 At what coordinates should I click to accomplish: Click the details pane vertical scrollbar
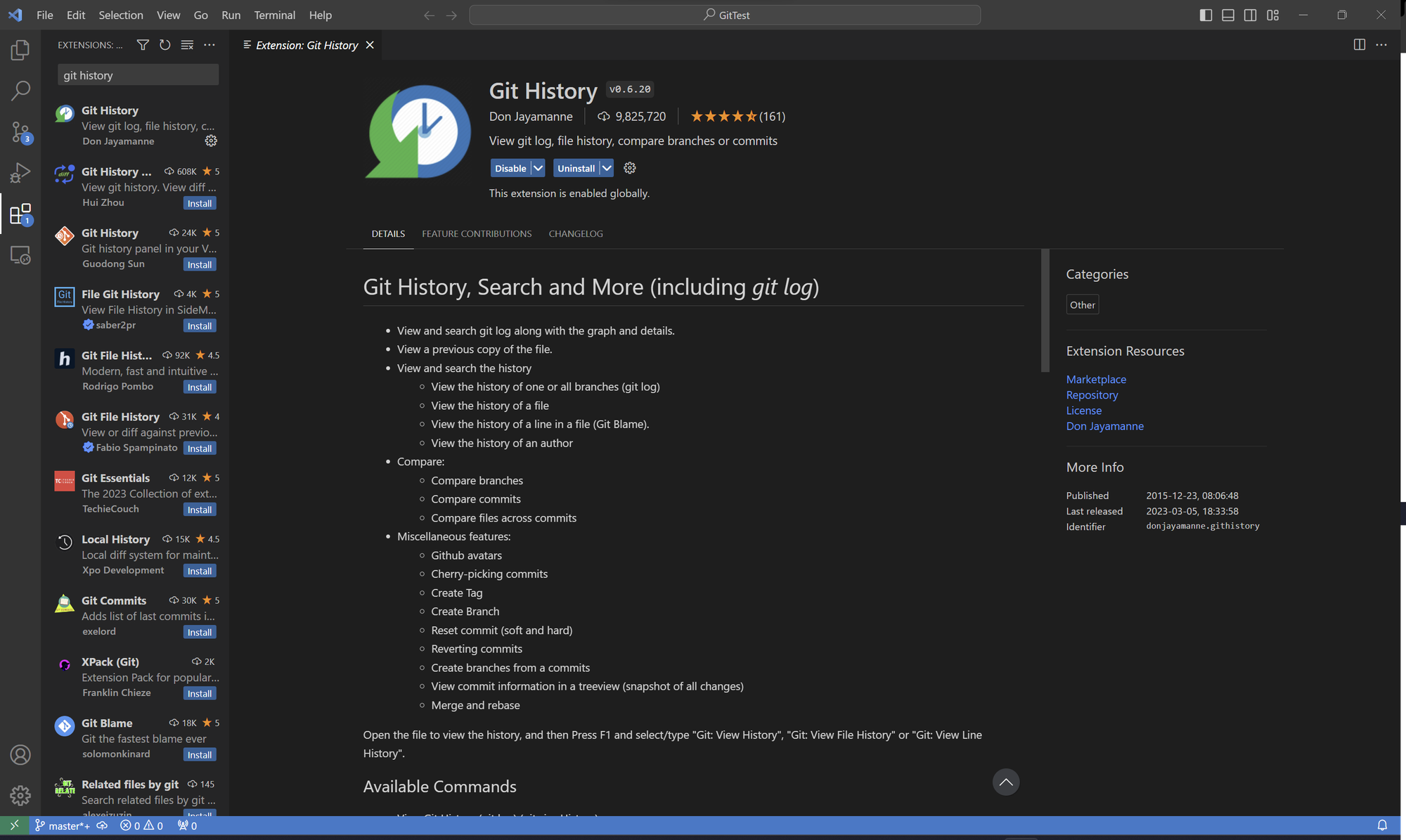(1045, 310)
